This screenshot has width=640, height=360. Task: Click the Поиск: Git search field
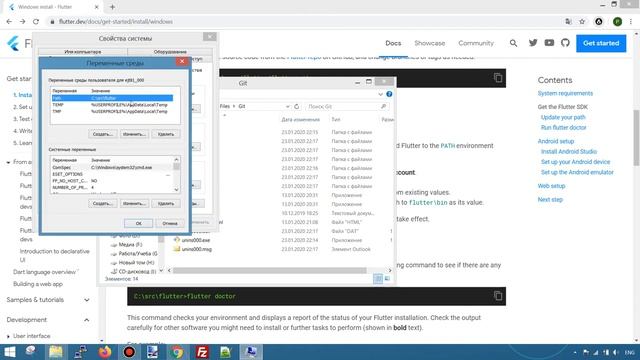coord(347,107)
